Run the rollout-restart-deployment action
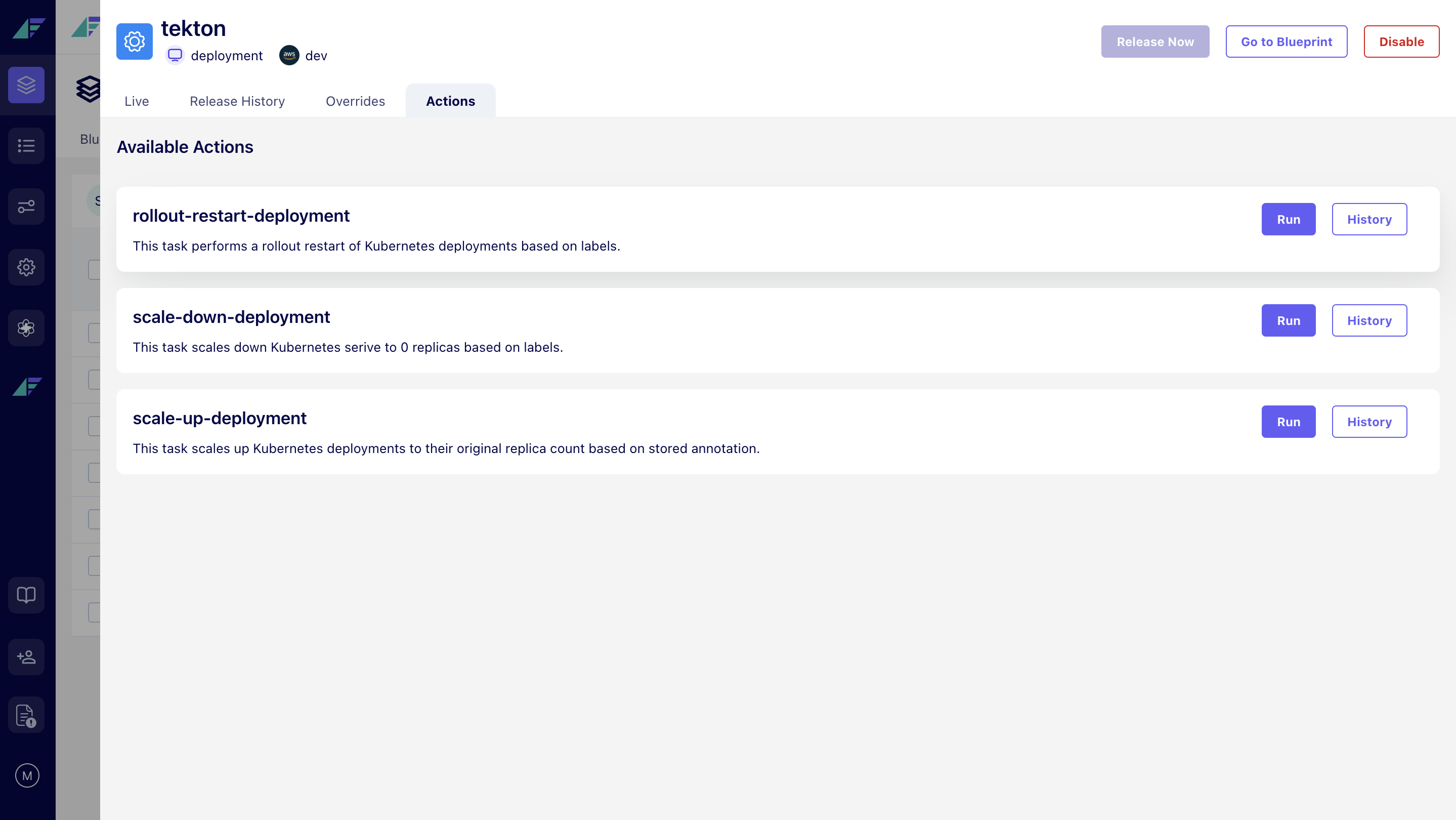This screenshot has width=1456, height=820. (1288, 219)
